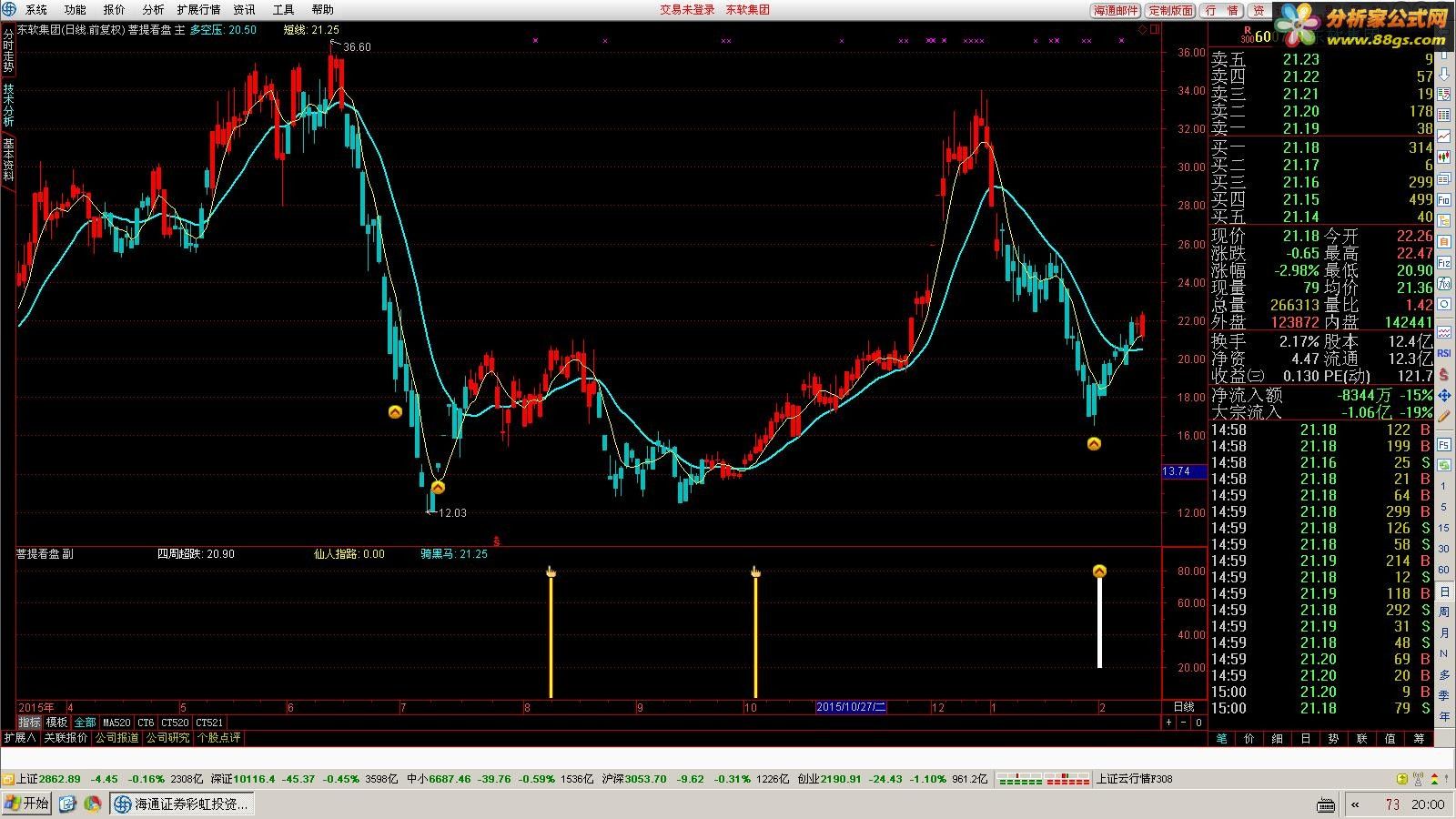Click the minus zoom button below chart
The height and width of the screenshot is (819, 1456).
1183,723
